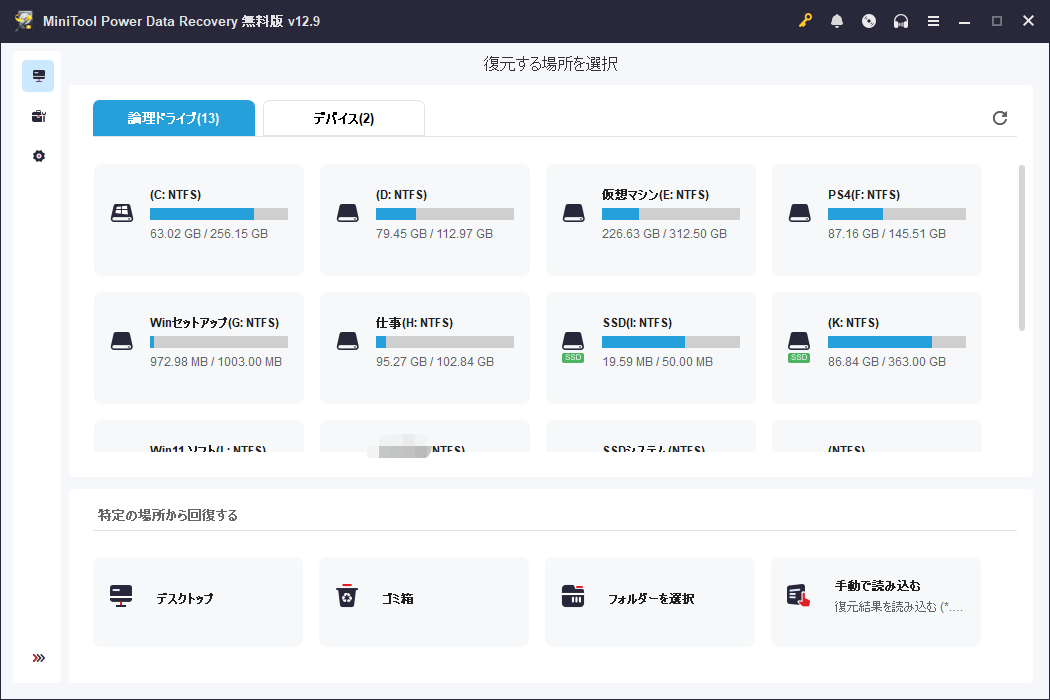Choose フォルダーを選択 option
The height and width of the screenshot is (700, 1050).
tap(650, 602)
